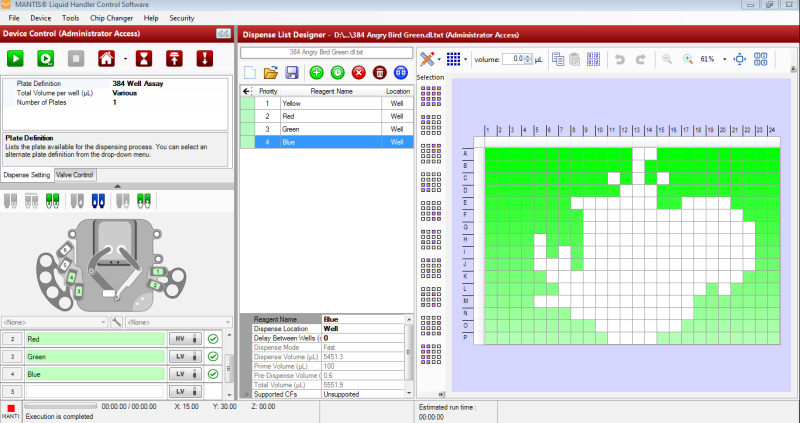This screenshot has width=800, height=423.
Task: Create a new dispense list with the blank page icon
Action: [x=250, y=73]
